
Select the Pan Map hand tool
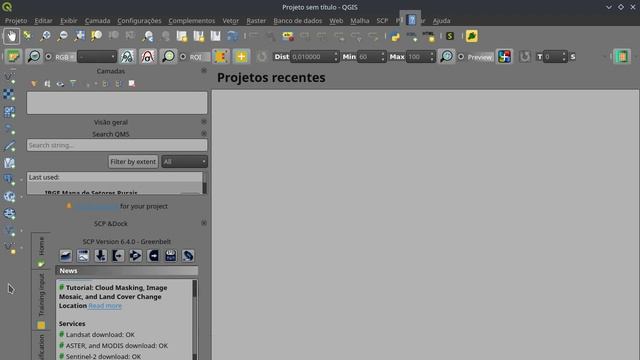(11, 36)
